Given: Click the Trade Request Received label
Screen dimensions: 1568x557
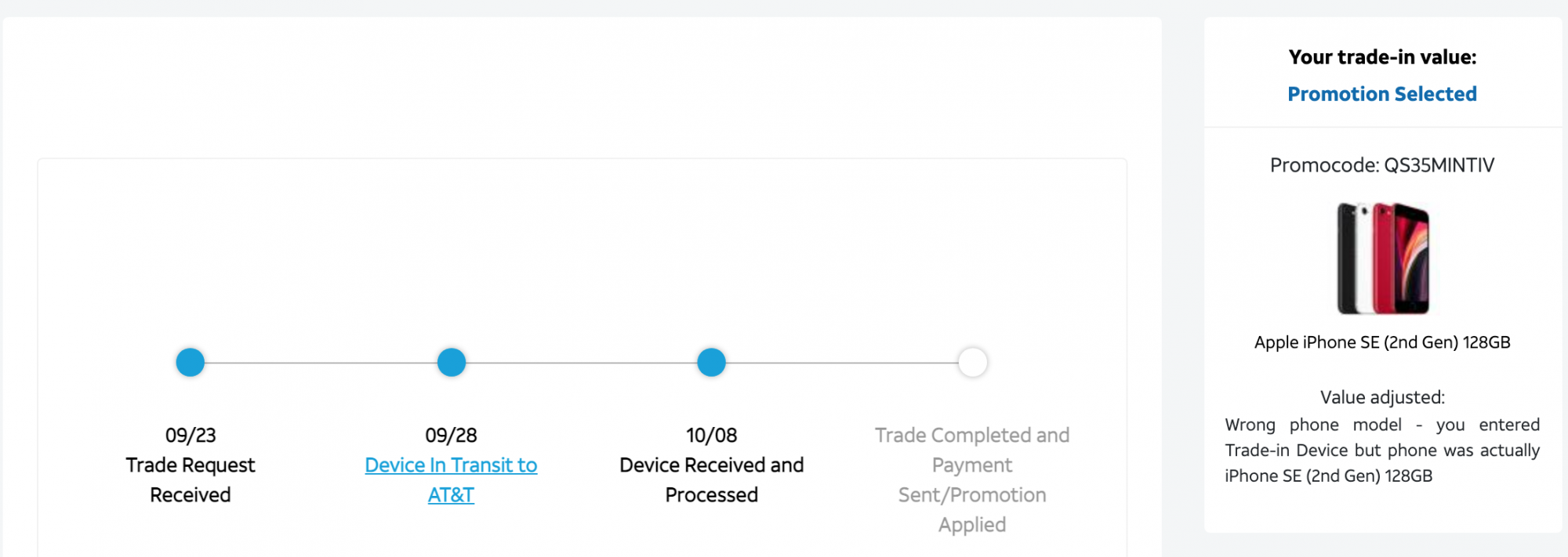Looking at the screenshot, I should point(191,479).
